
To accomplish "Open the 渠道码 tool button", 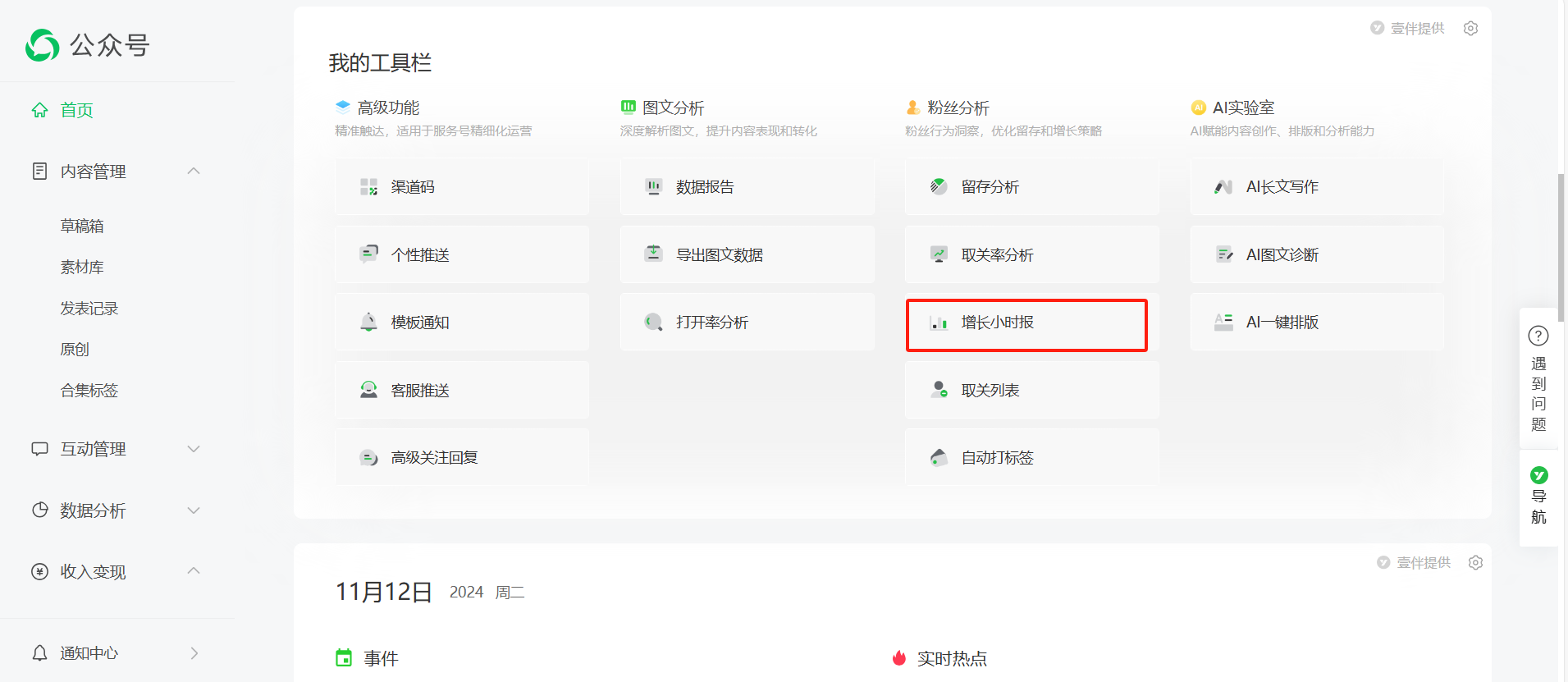I will click(x=462, y=187).
